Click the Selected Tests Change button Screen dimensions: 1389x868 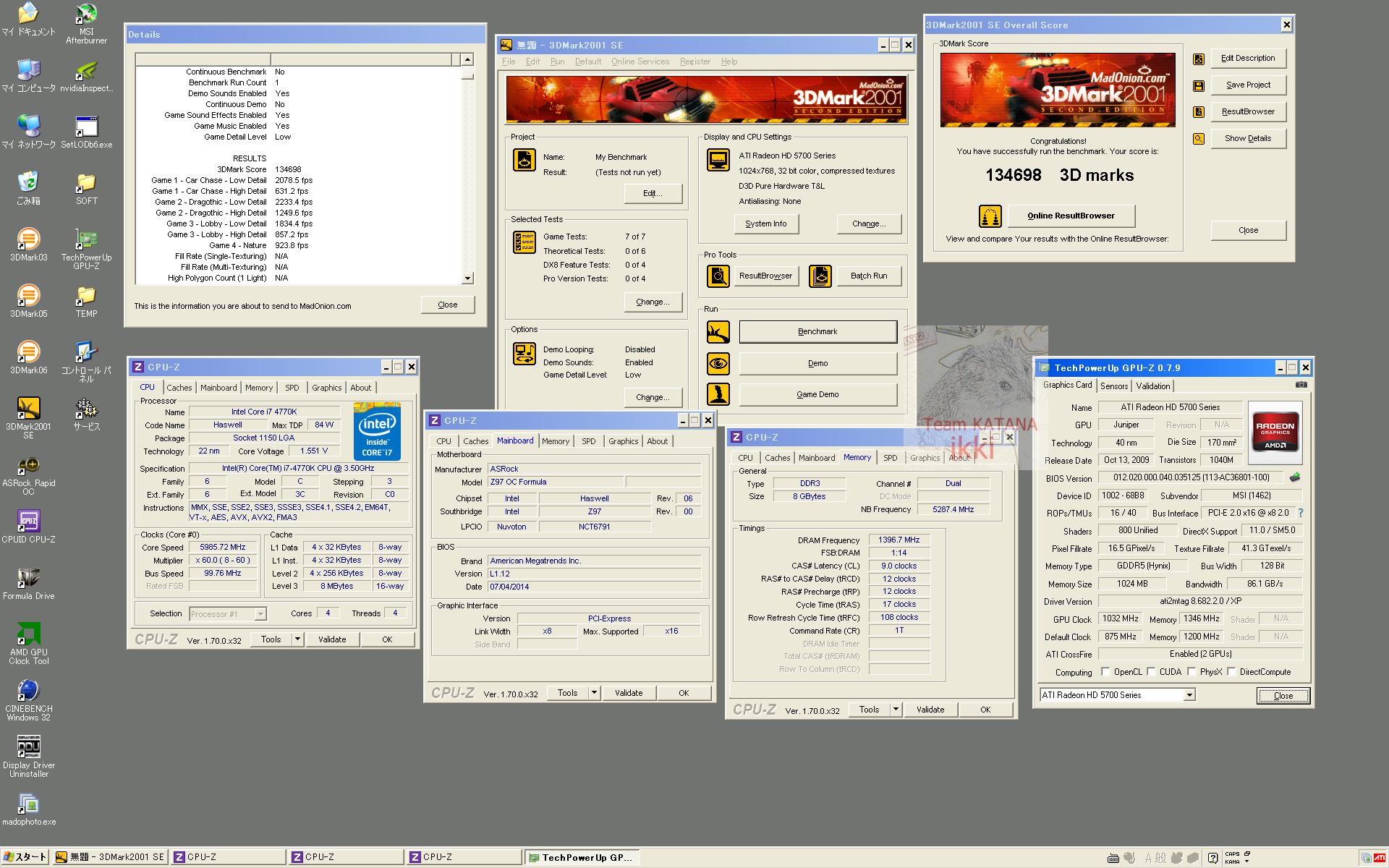pos(653,302)
